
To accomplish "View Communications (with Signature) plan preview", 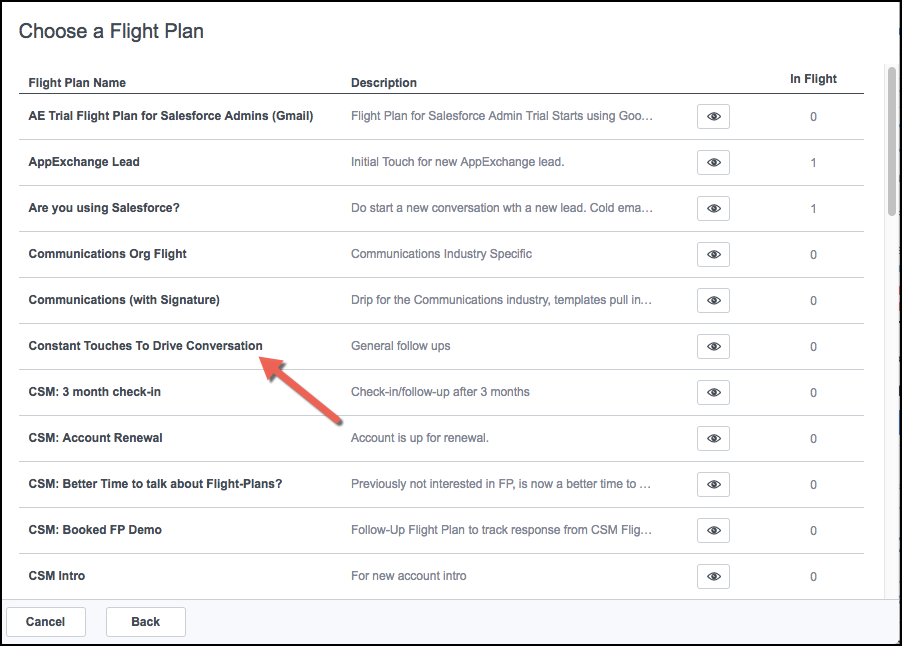I will [x=713, y=300].
